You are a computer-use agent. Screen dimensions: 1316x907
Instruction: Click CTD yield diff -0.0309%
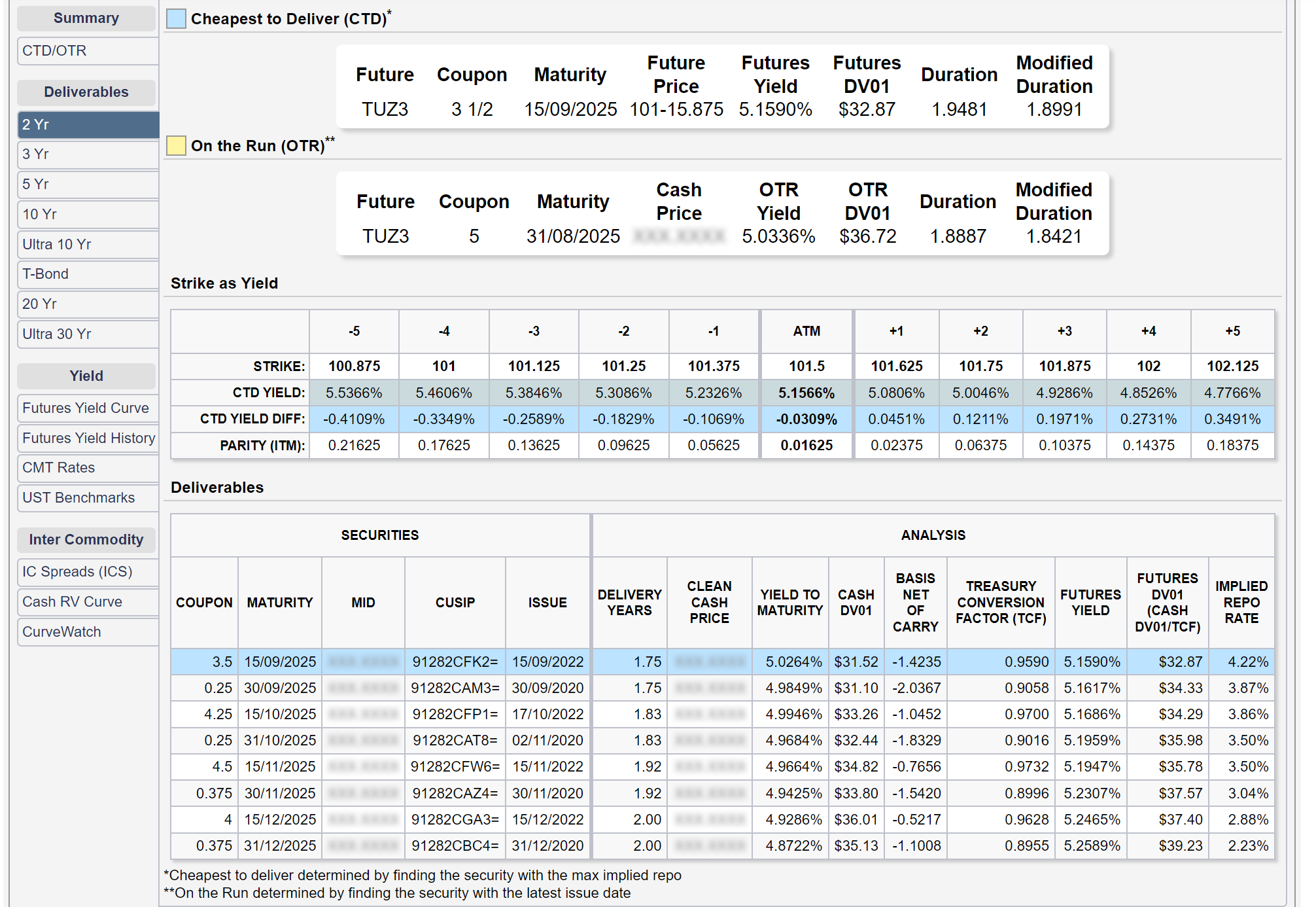click(x=806, y=419)
